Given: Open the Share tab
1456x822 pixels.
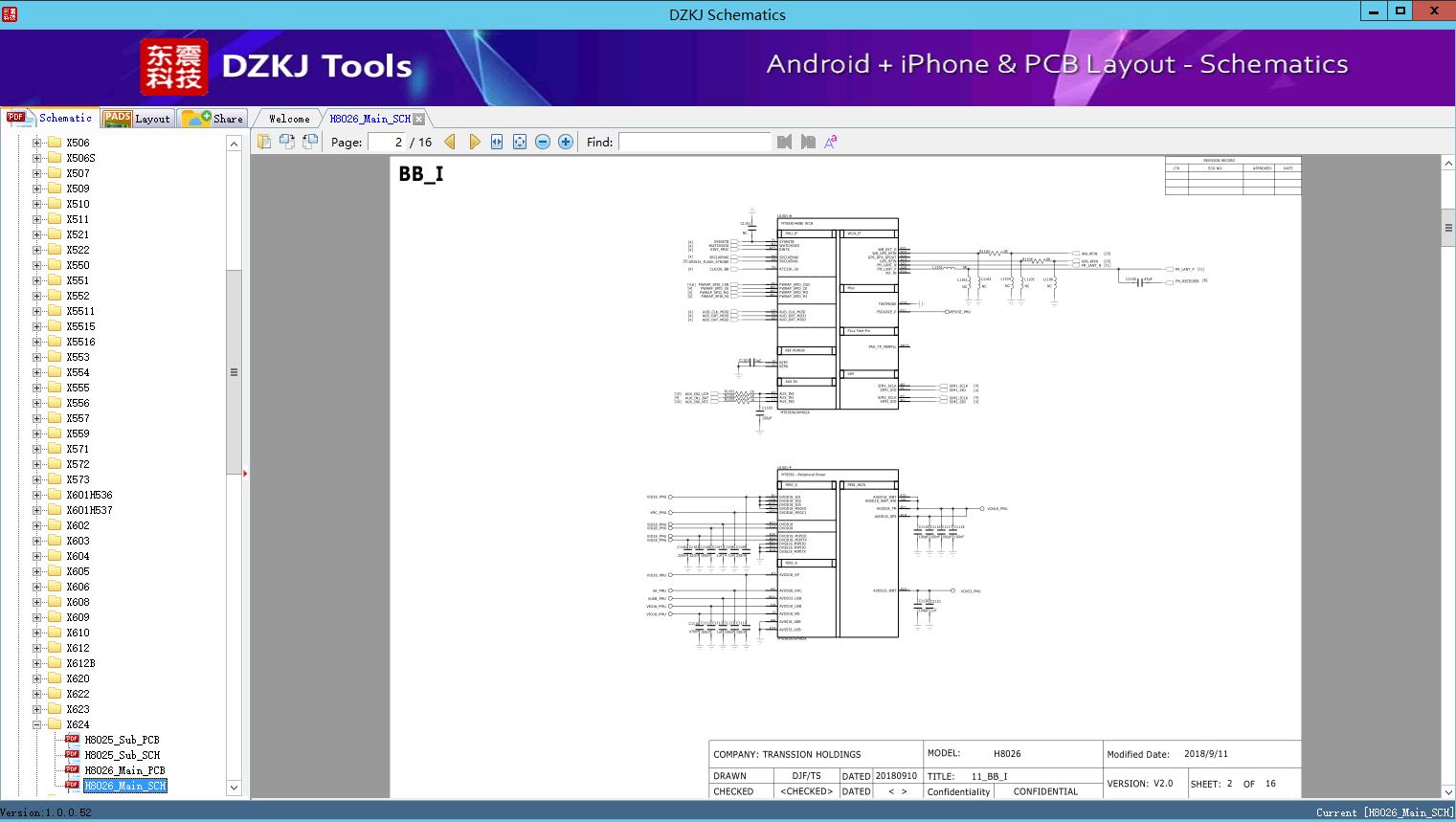Looking at the screenshot, I should [x=213, y=119].
